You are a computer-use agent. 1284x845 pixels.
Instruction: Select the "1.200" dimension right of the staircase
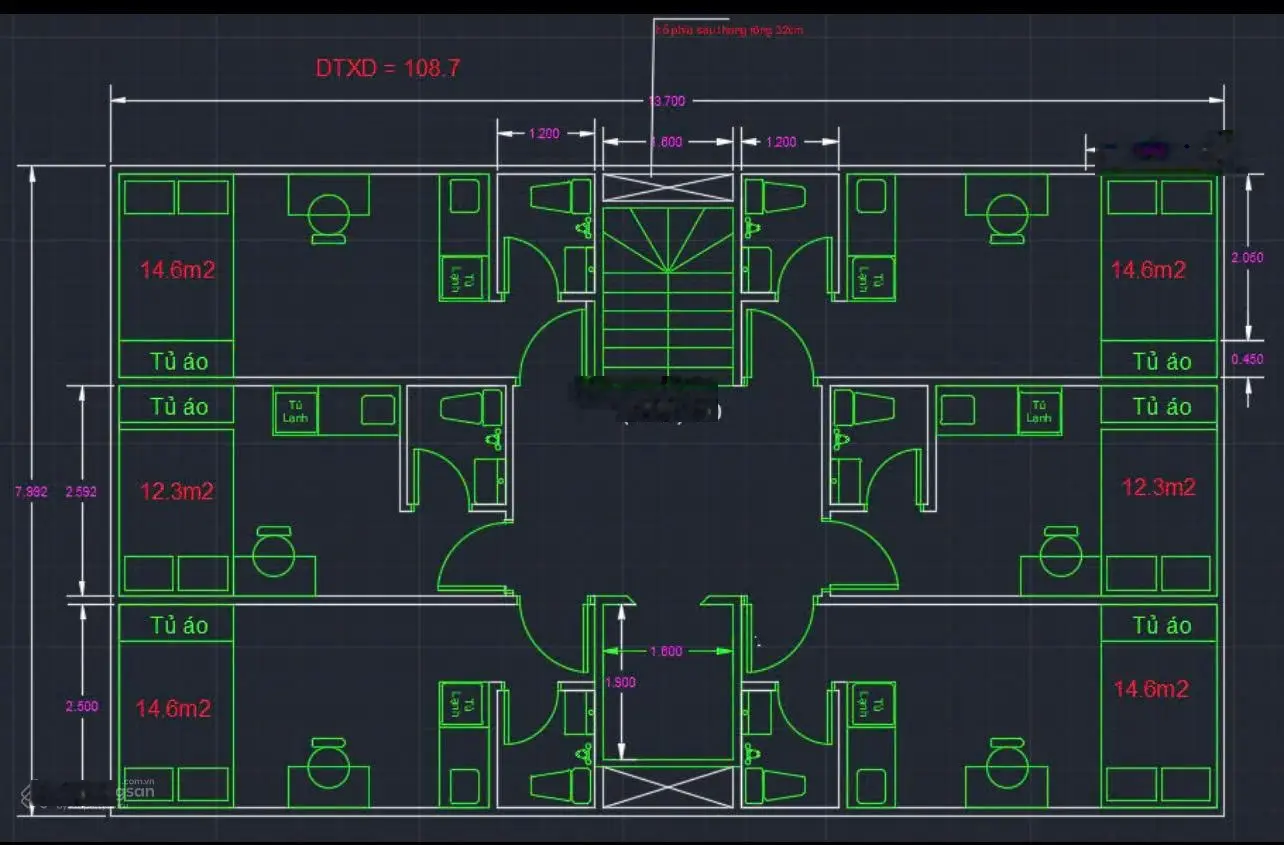[781, 142]
